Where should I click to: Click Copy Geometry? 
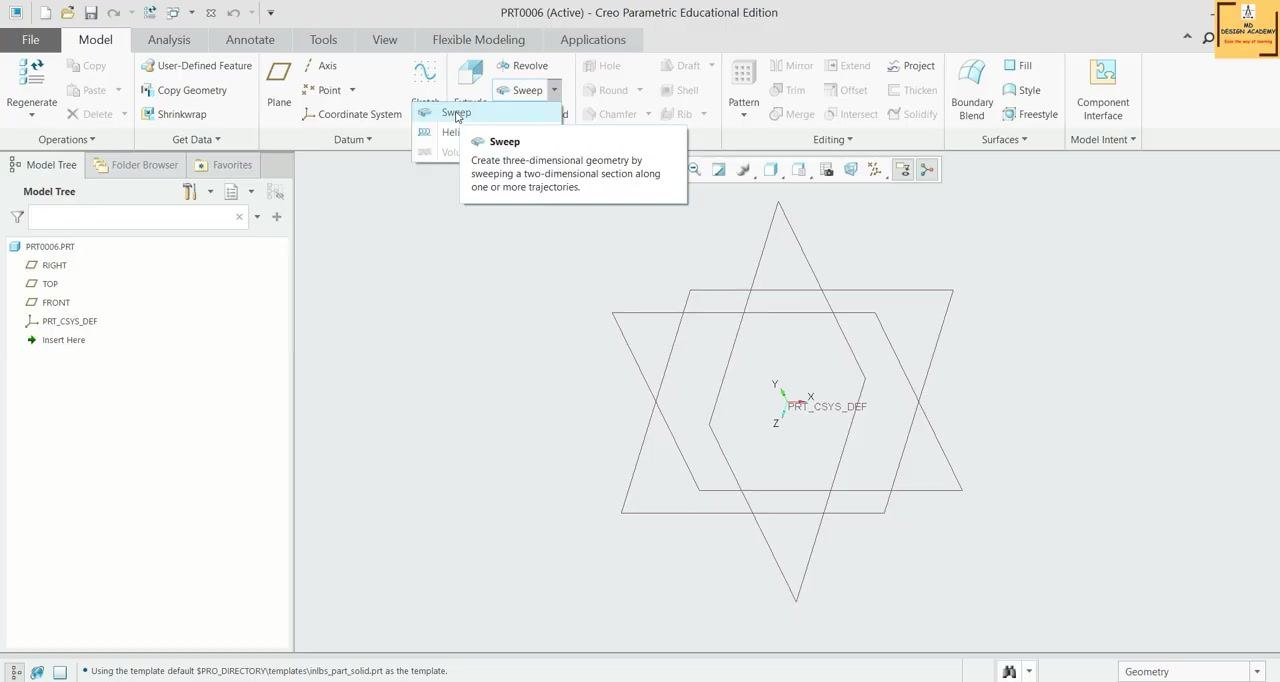(x=184, y=90)
